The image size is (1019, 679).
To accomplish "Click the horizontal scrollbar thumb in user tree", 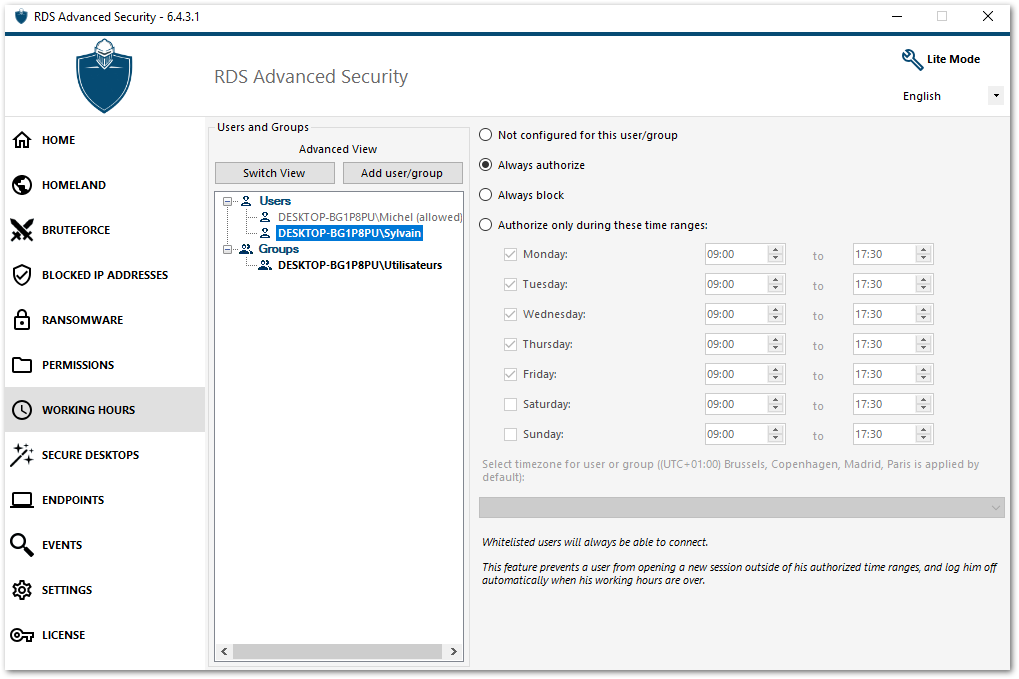I will coord(337,651).
